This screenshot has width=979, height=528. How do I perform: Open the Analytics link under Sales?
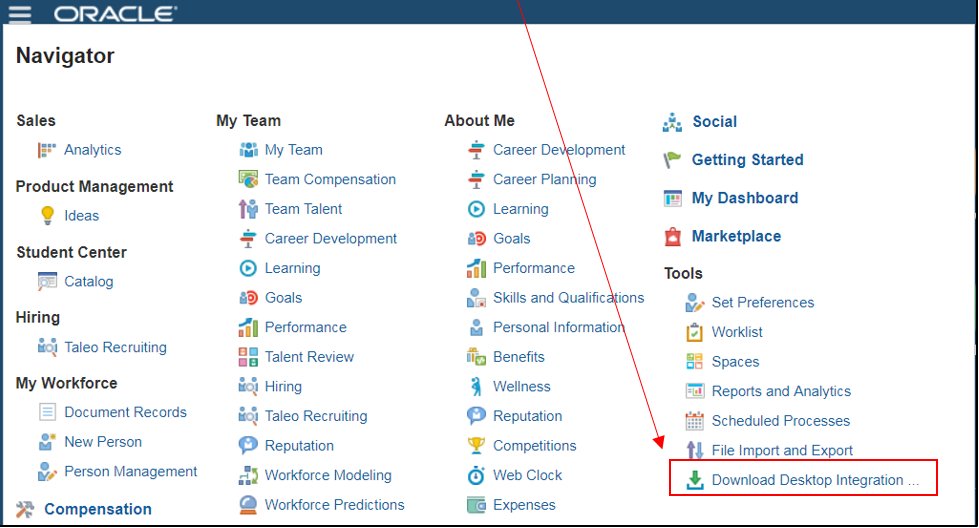click(92, 150)
